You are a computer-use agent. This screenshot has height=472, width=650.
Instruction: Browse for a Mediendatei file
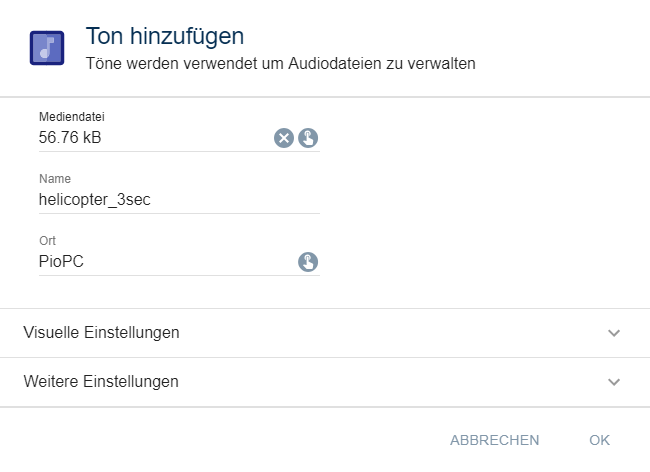click(308, 138)
